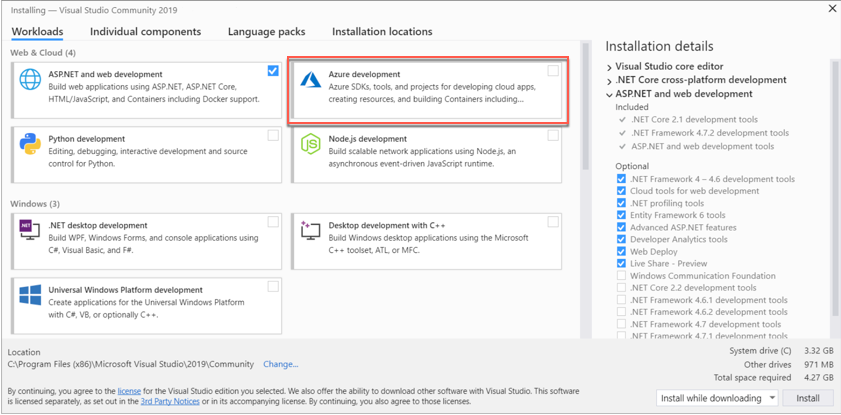
Task: Click the System drive (C) 3.32 GB value
Action: (x=818, y=351)
